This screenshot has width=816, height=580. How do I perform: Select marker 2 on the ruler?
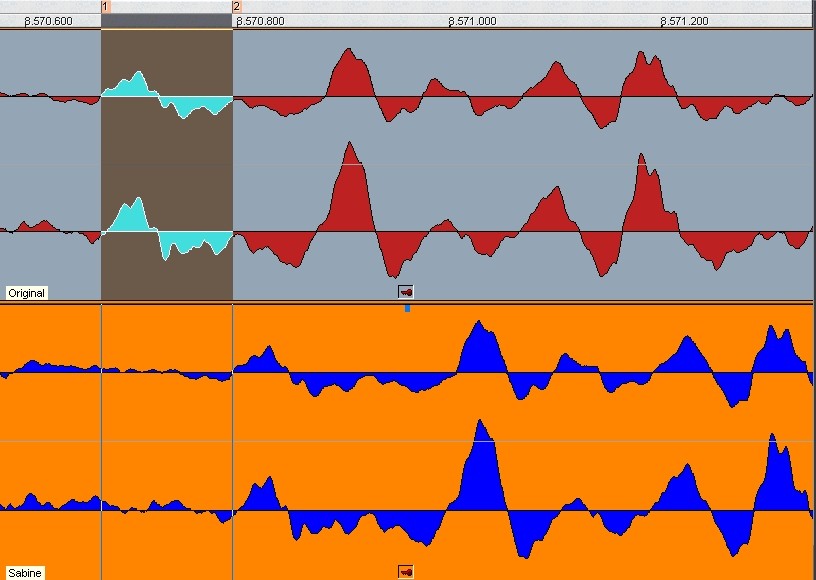[x=237, y=7]
